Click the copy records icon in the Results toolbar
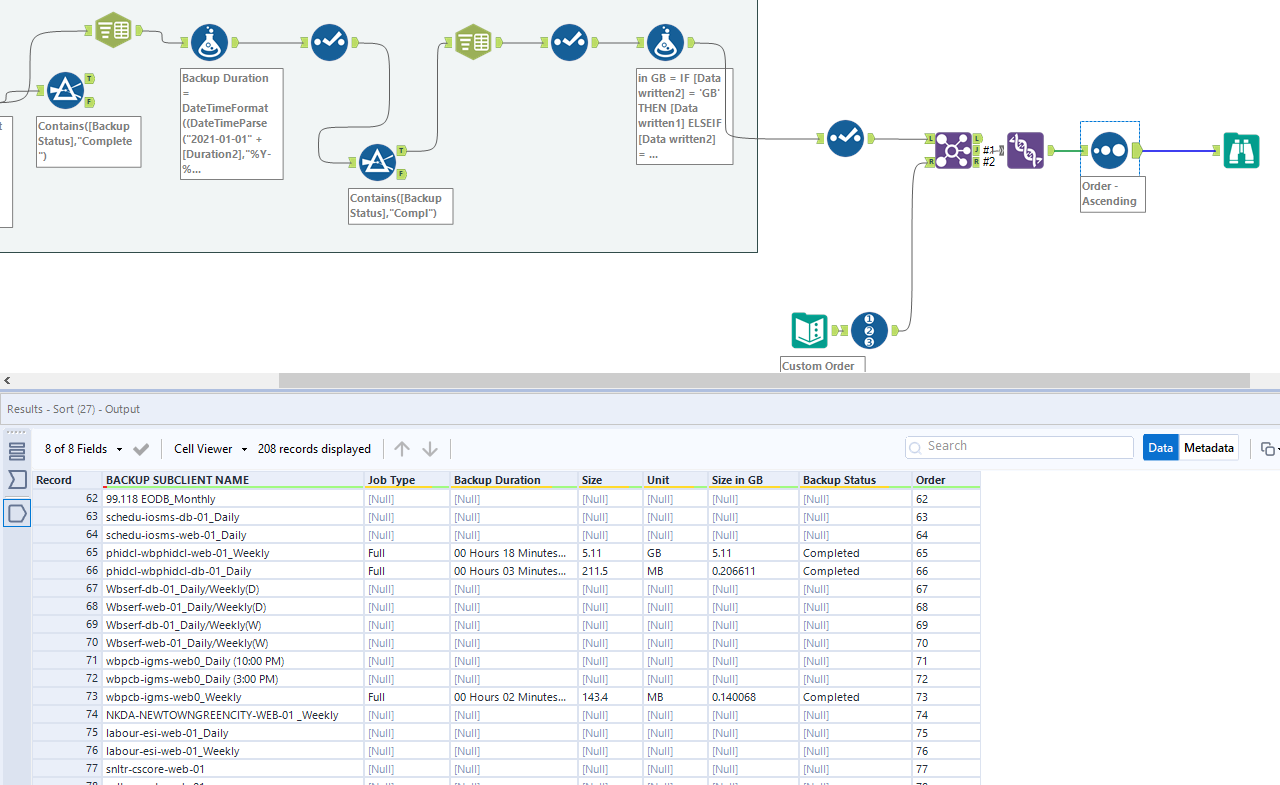 [1266, 449]
